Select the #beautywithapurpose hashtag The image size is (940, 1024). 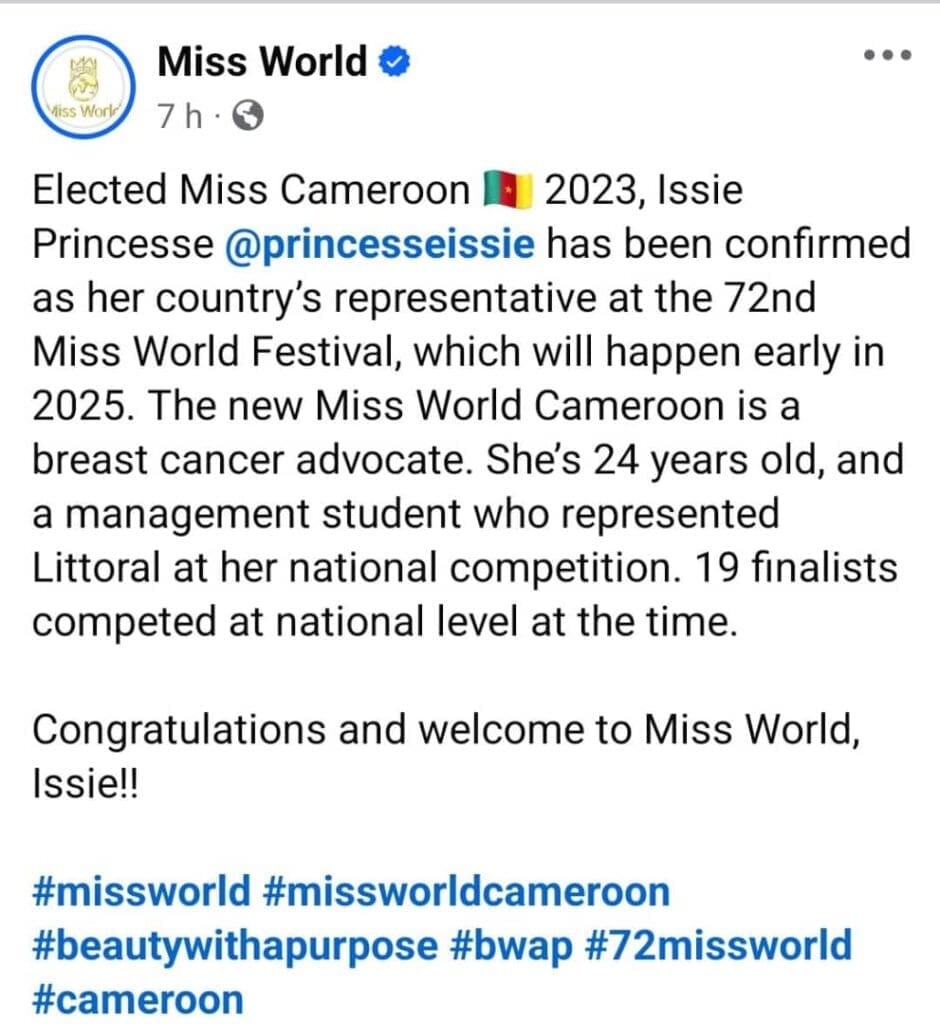234,945
